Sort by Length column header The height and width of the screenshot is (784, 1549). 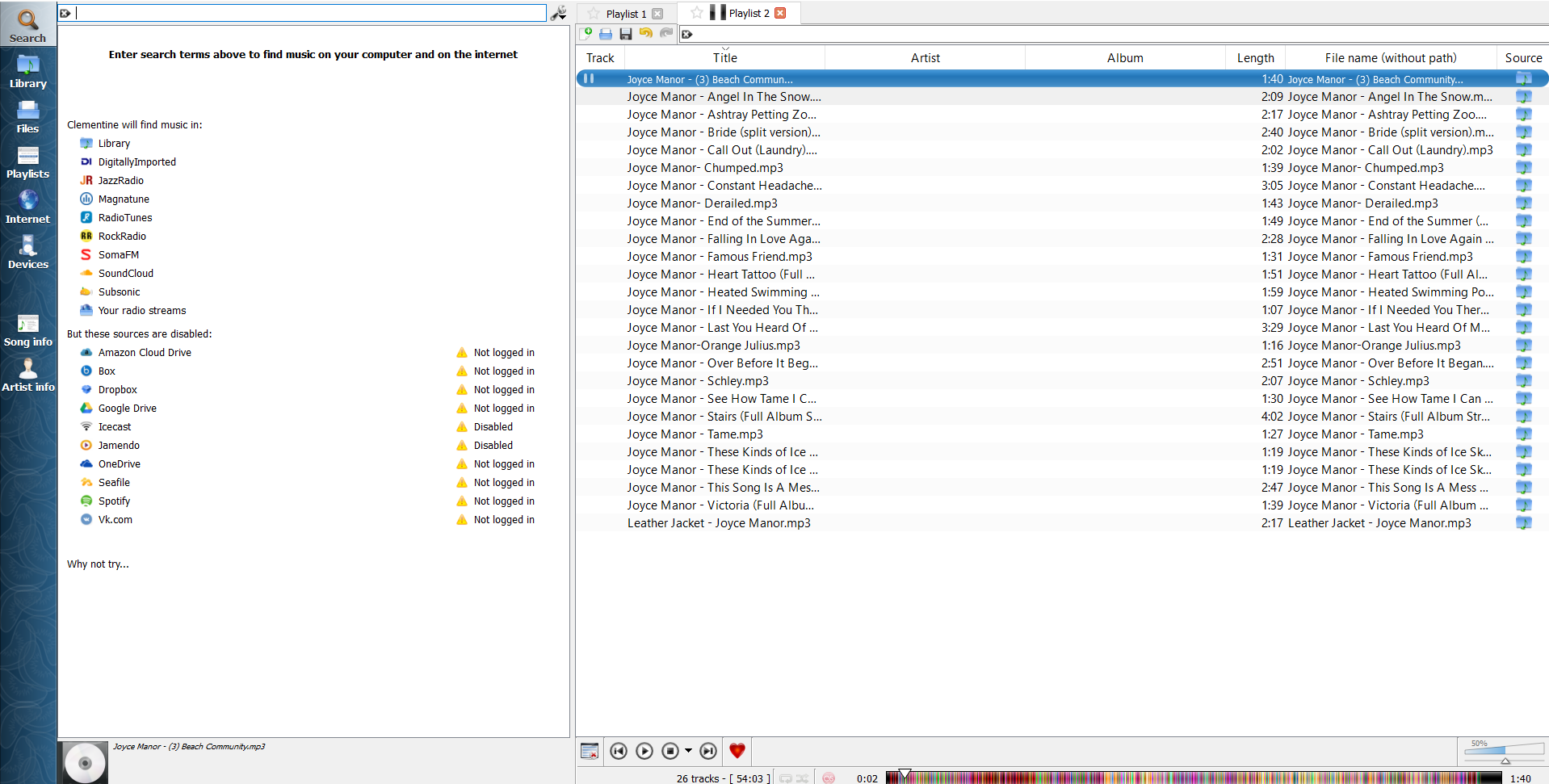coord(1255,58)
